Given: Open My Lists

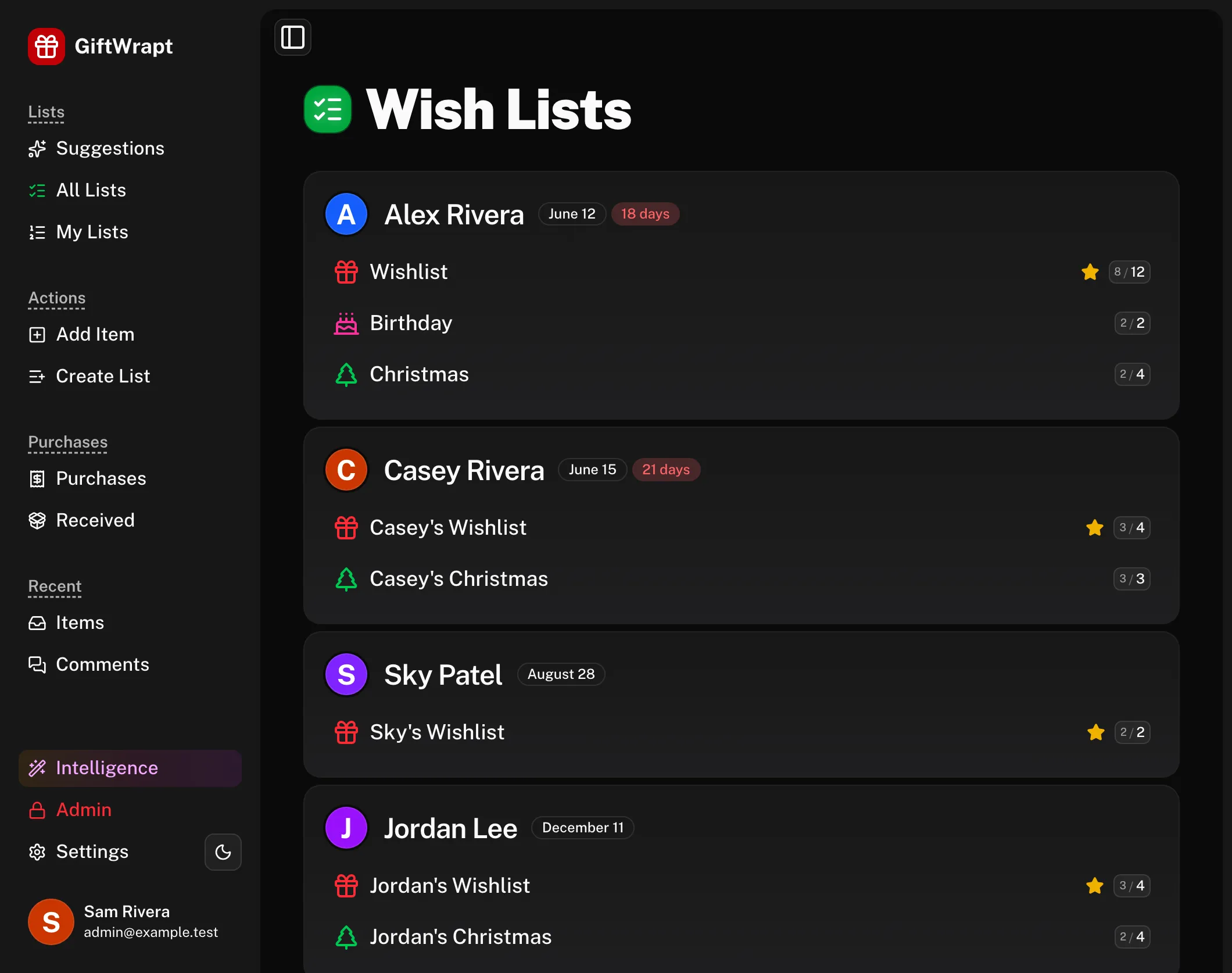Looking at the screenshot, I should (130, 232).
